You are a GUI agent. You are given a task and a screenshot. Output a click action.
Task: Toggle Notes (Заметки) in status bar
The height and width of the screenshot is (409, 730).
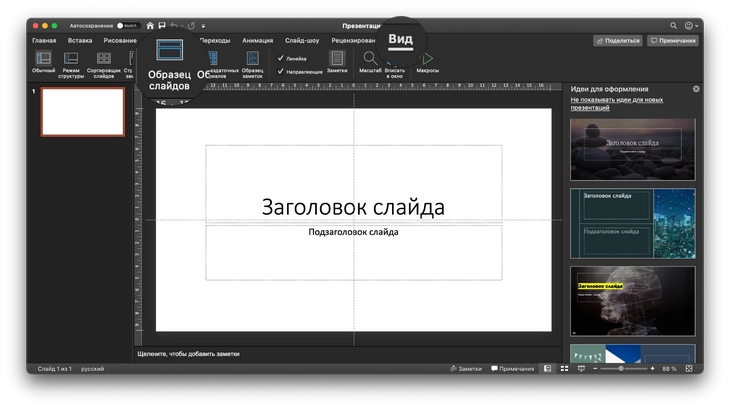(x=466, y=369)
